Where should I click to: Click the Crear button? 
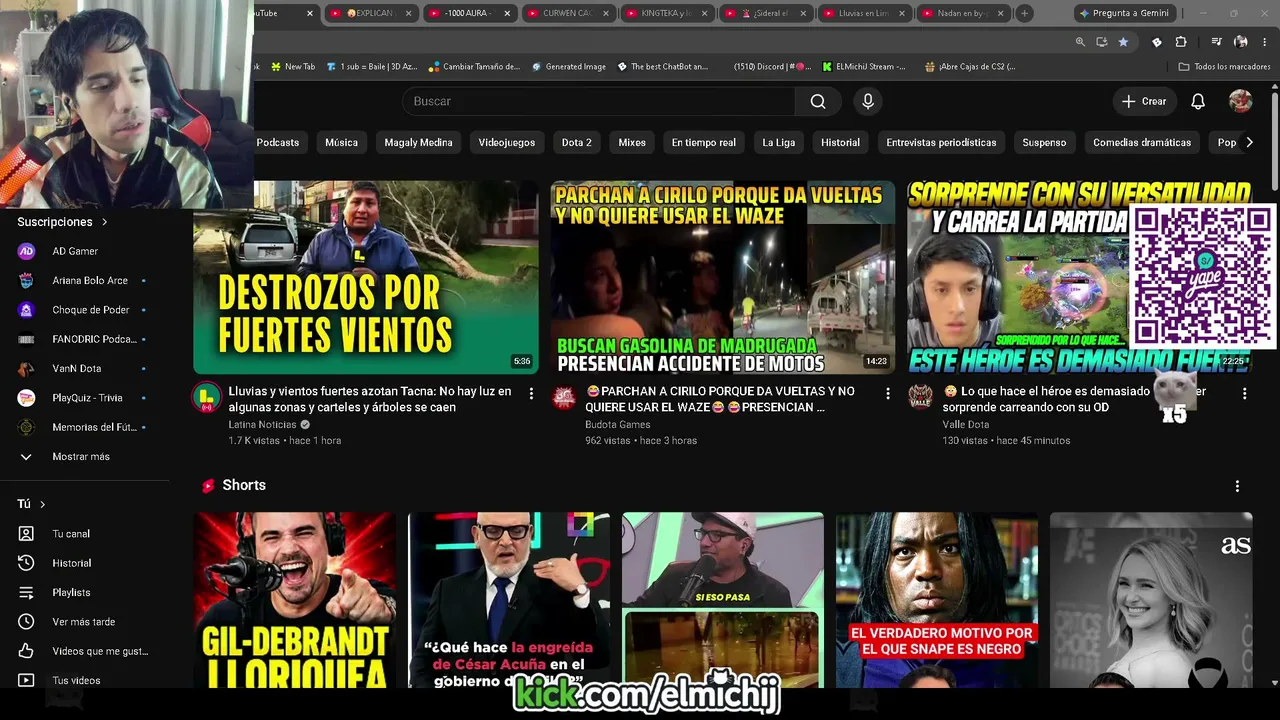(x=1144, y=101)
